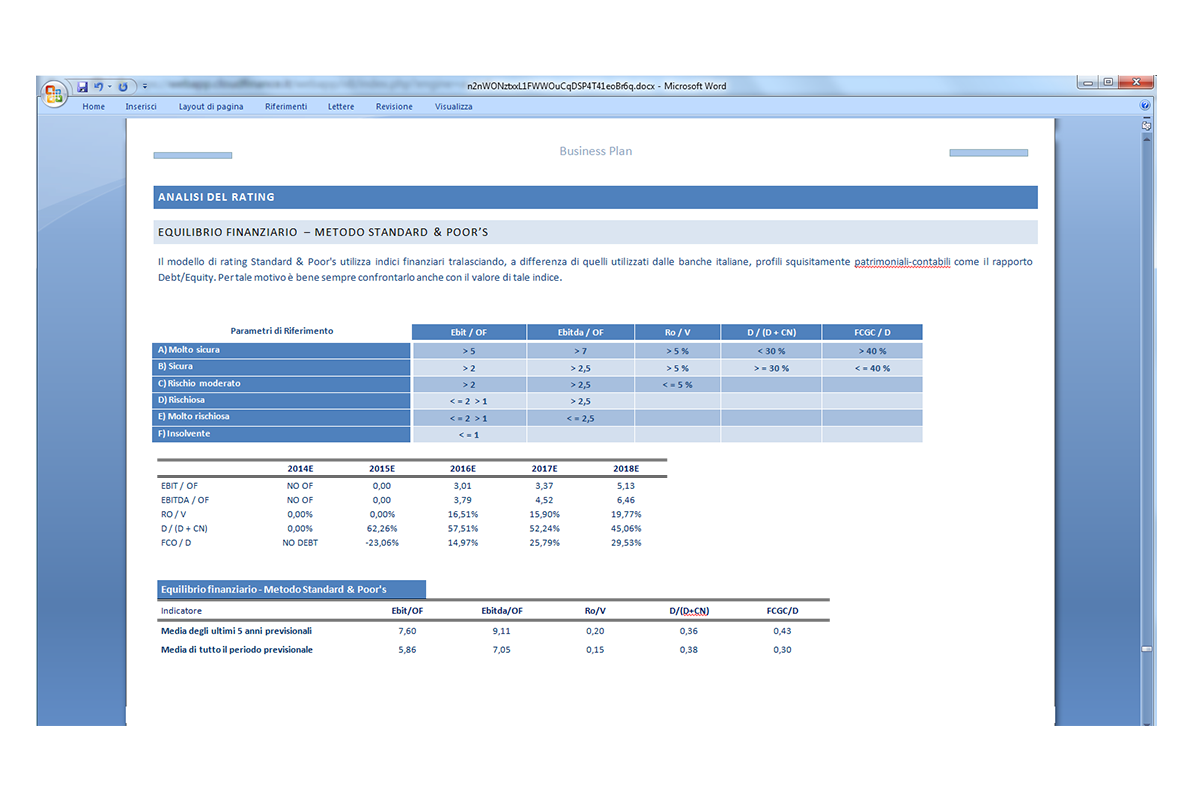1193x800 pixels.
Task: Click the '> 7' cell in the Molto sicura row
Action: tap(581, 352)
